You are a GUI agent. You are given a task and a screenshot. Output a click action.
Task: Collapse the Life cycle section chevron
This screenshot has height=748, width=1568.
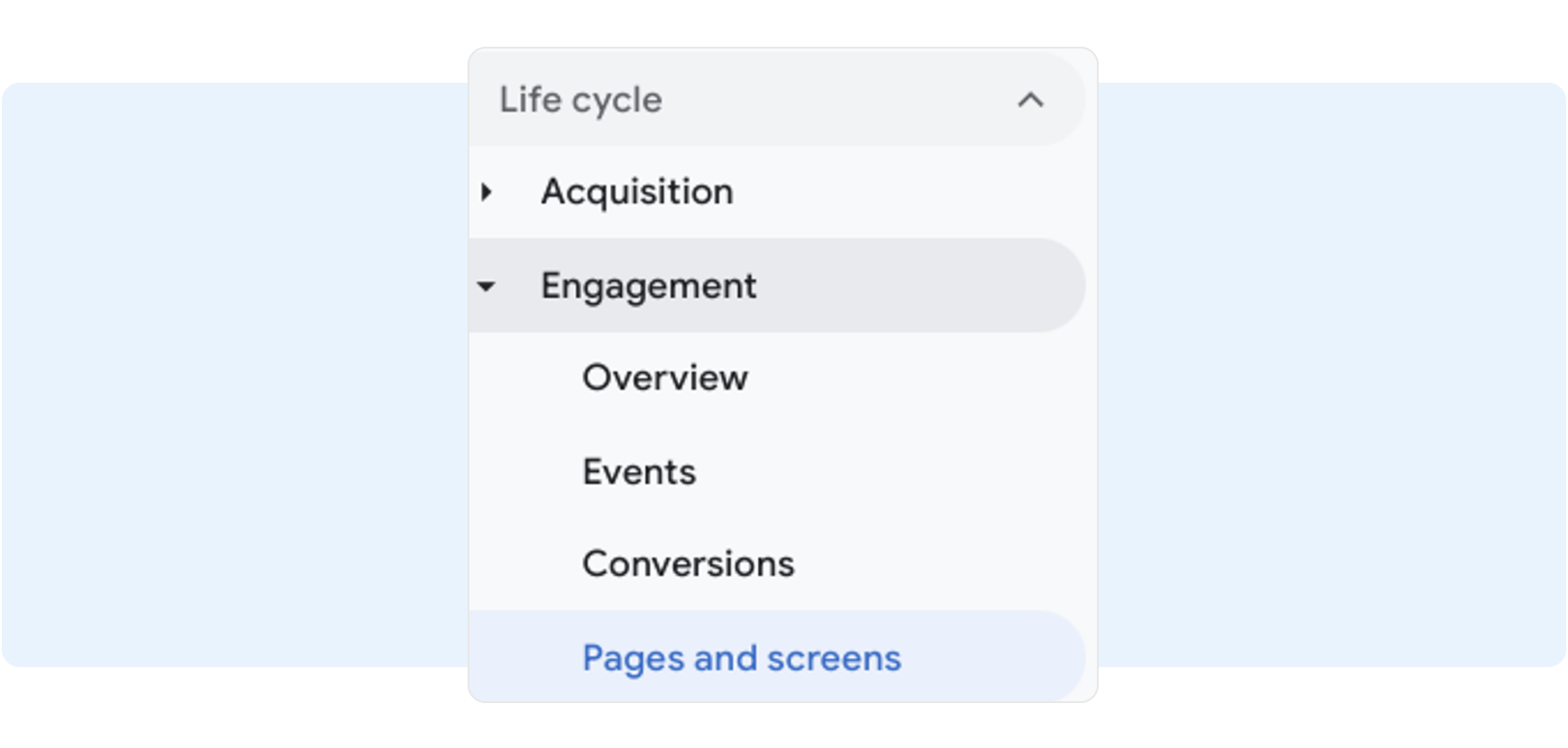tap(1030, 100)
